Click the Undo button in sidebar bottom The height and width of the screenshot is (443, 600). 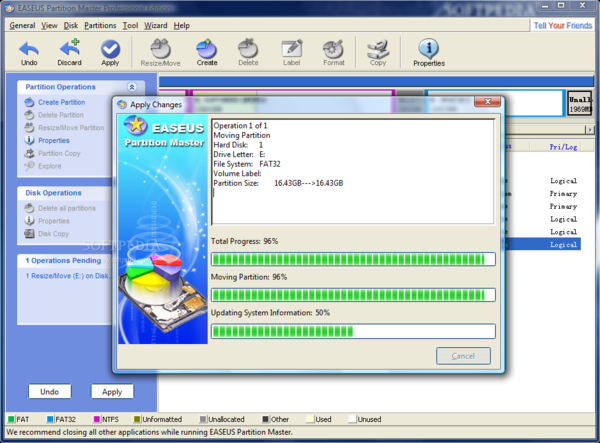(49, 392)
